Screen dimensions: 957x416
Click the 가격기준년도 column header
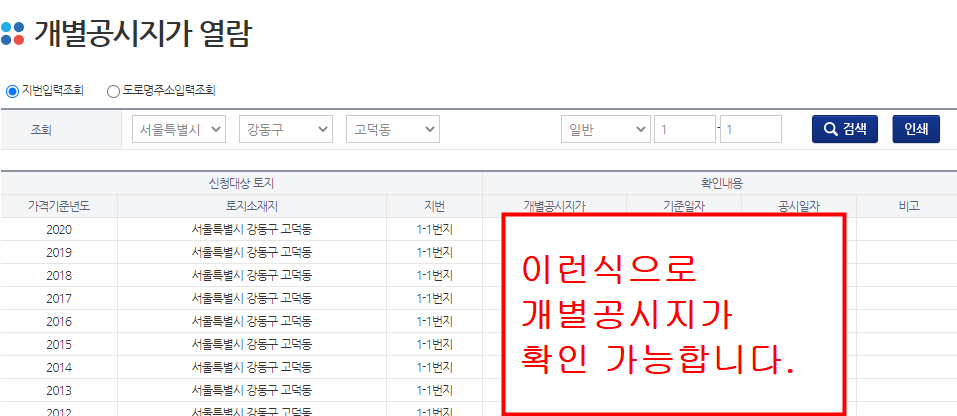click(x=59, y=206)
